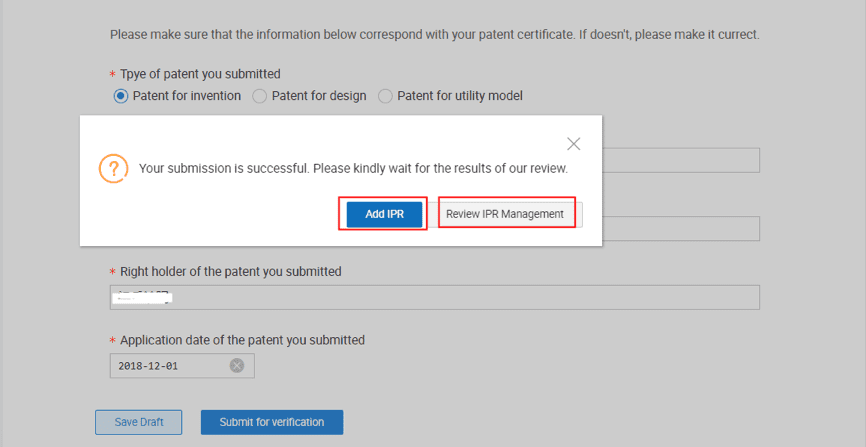Screen dimensions: 866x447
Task: Submit the form for verification
Action: click(272, 422)
